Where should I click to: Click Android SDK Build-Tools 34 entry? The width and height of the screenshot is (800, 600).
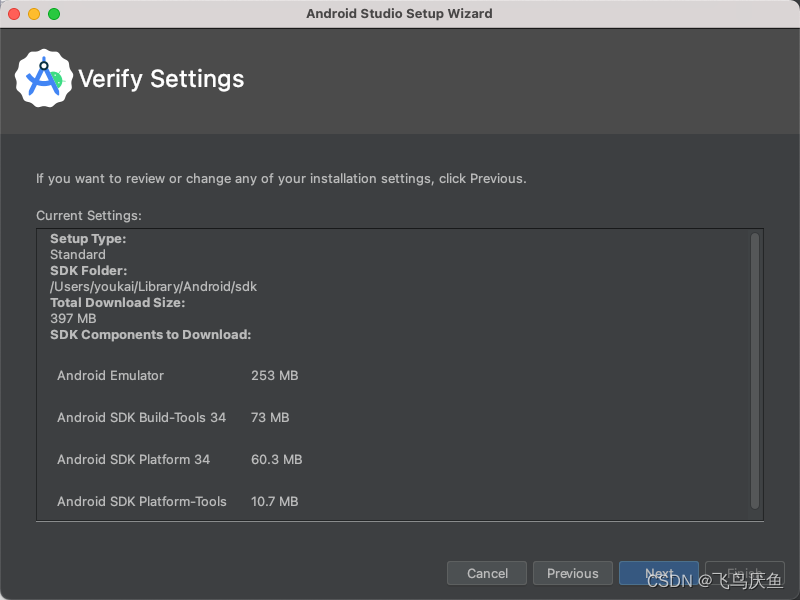141,417
